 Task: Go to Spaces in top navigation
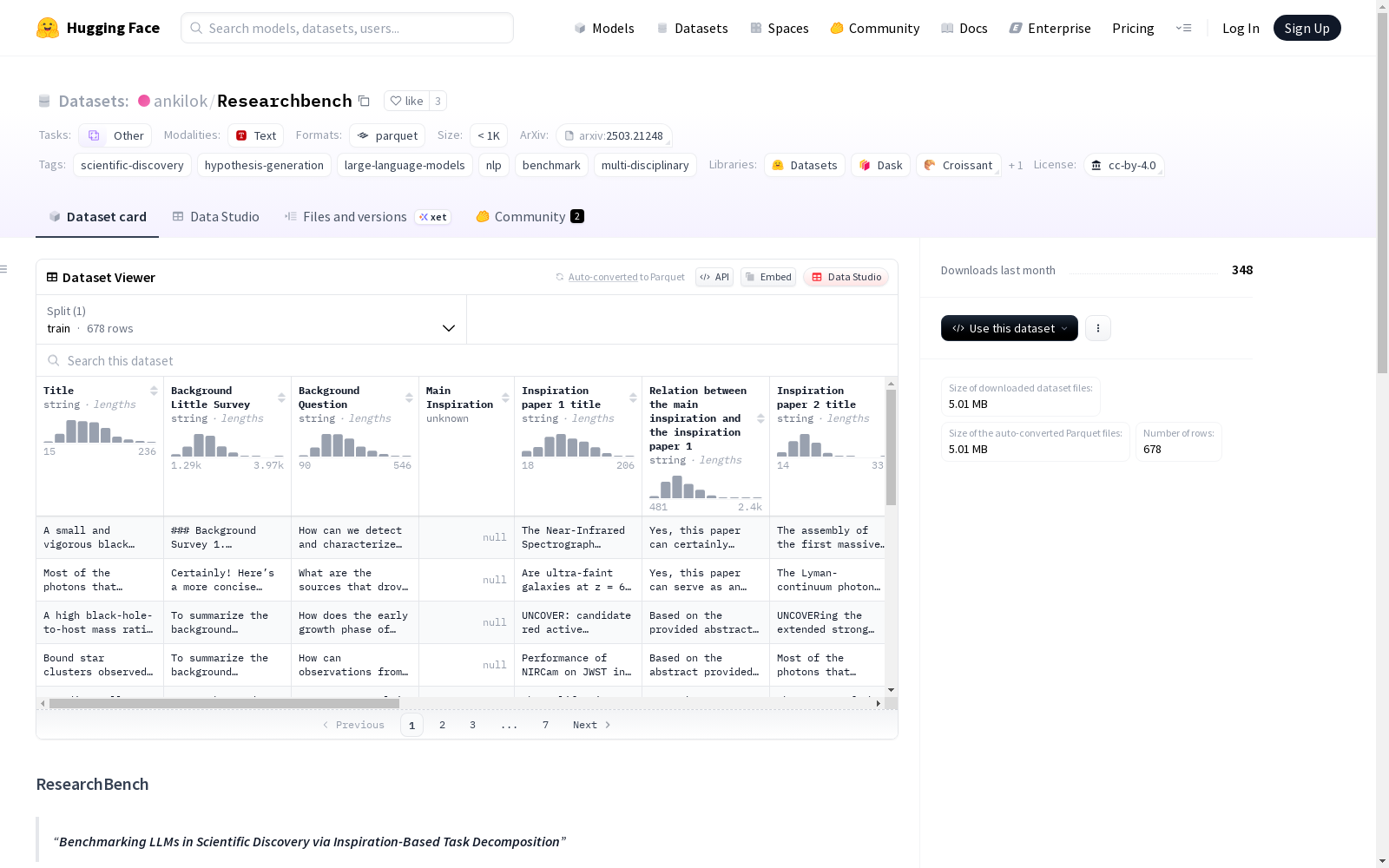[780, 28]
